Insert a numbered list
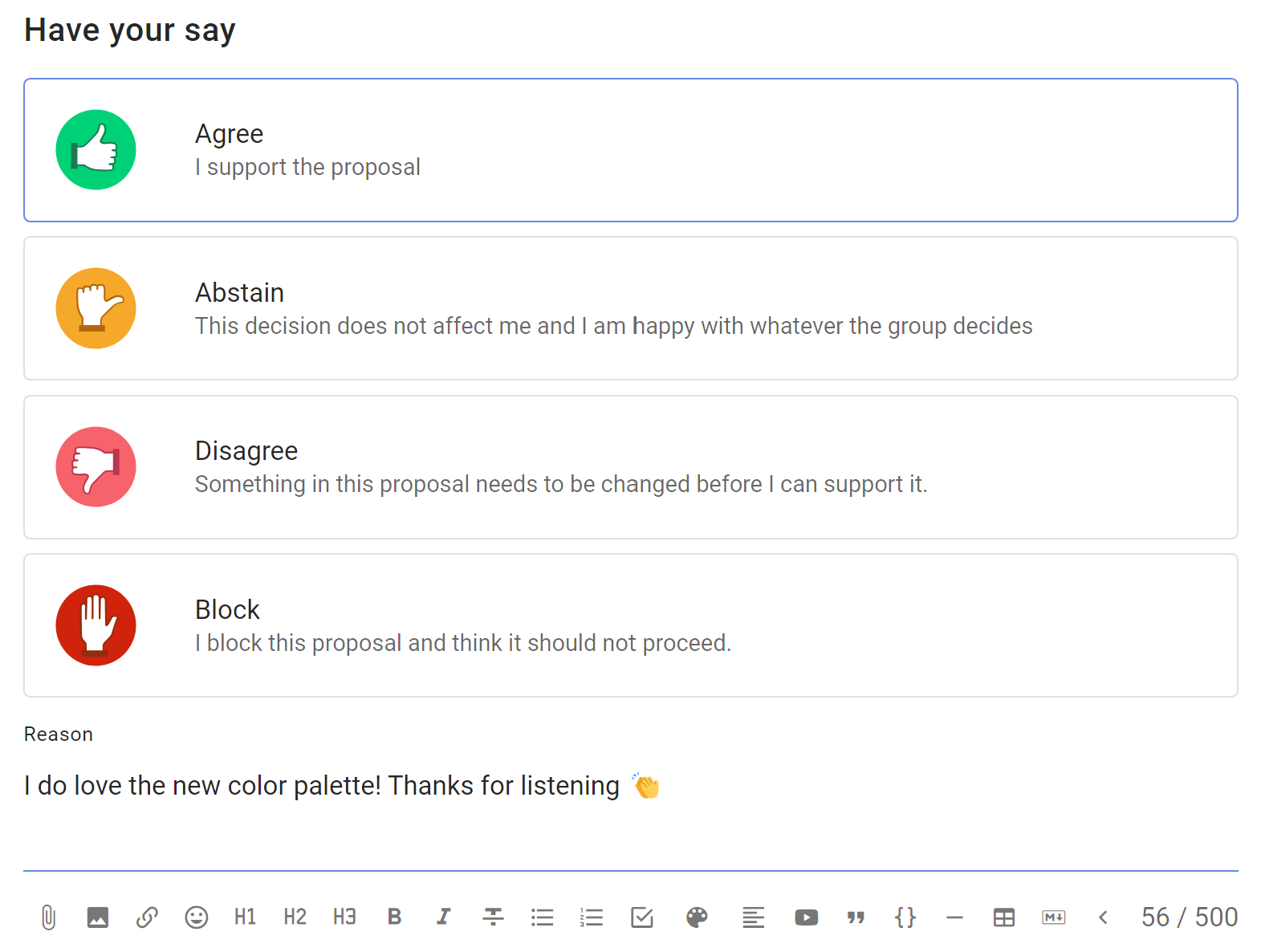 pyautogui.click(x=592, y=917)
